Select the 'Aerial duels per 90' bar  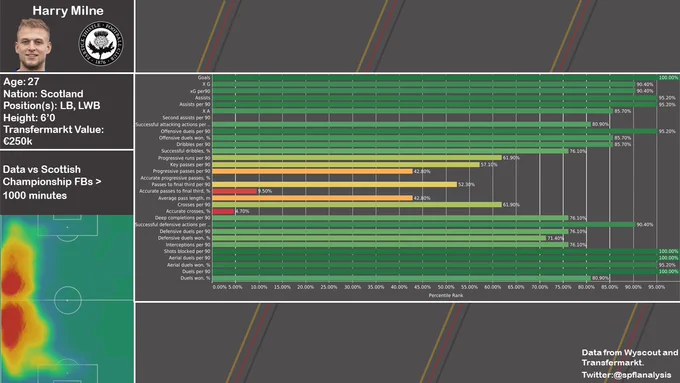(x=435, y=258)
